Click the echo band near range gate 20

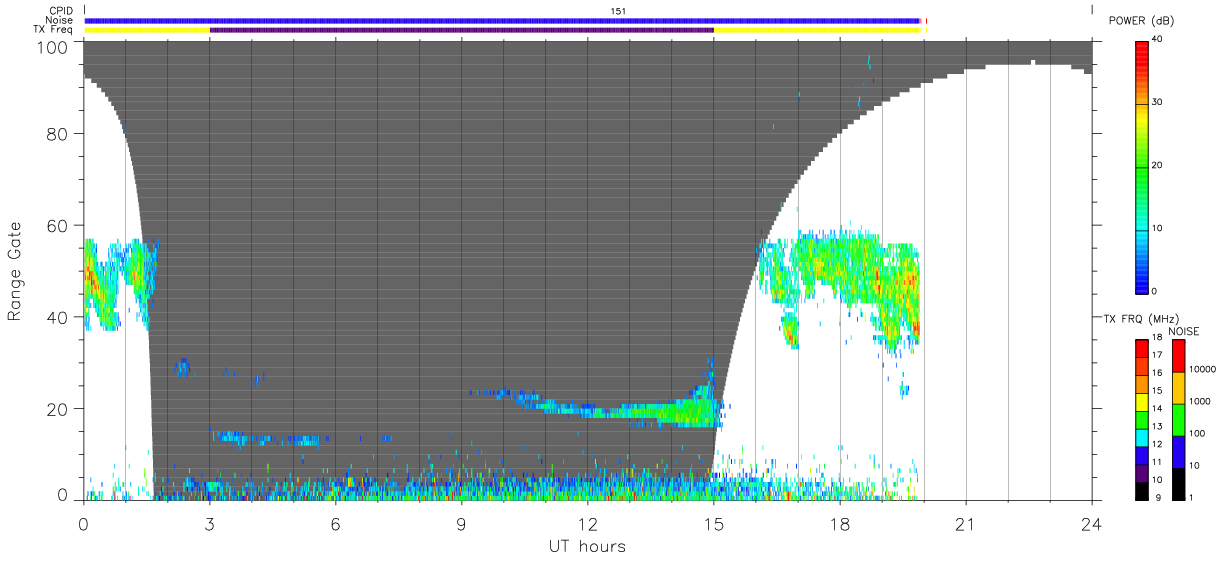(x=620, y=410)
